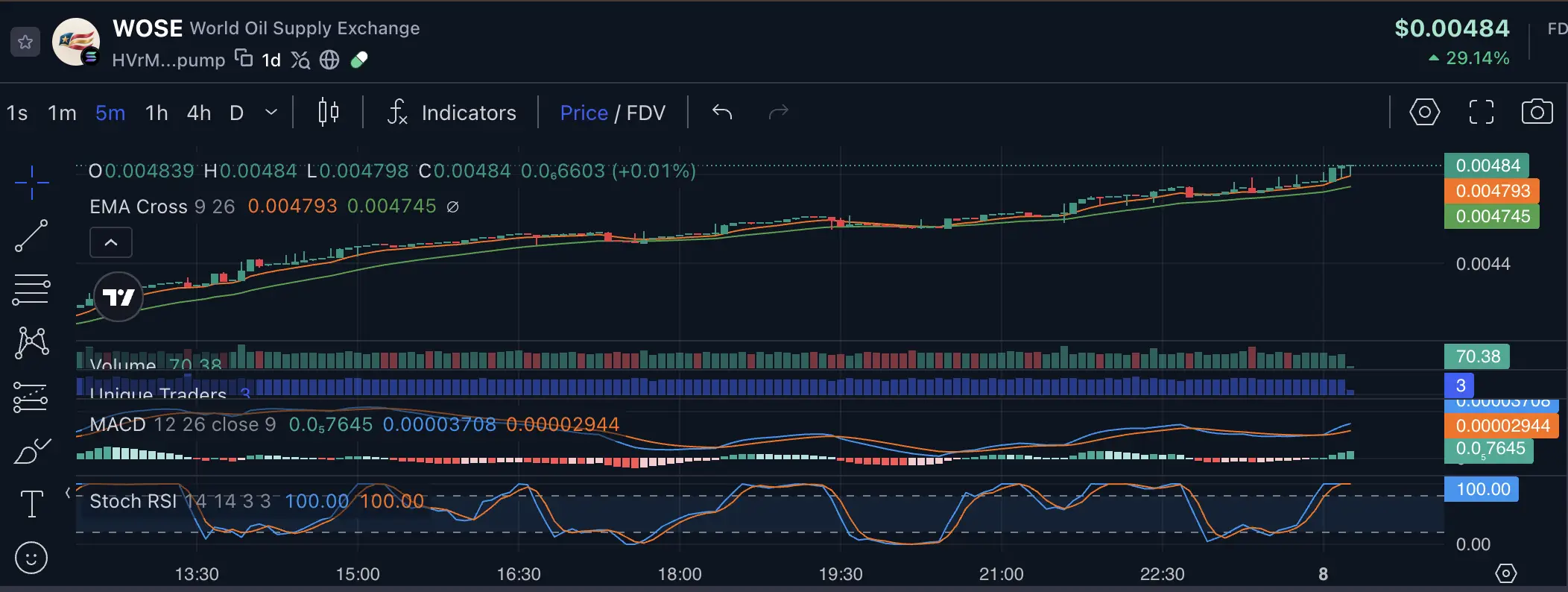
Task: Redo the chart action
Action: [x=779, y=112]
